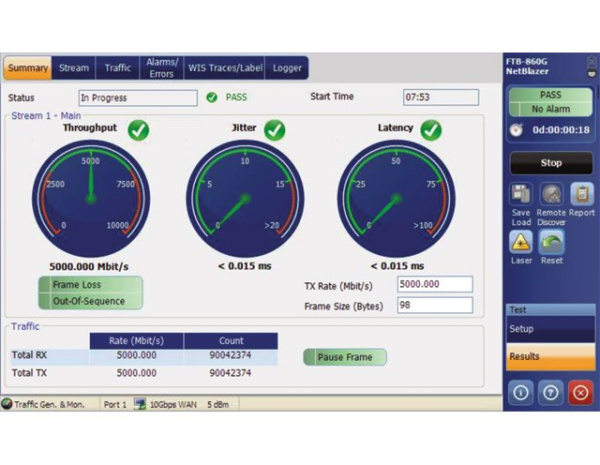Open the info button in the bottom right

click(521, 393)
